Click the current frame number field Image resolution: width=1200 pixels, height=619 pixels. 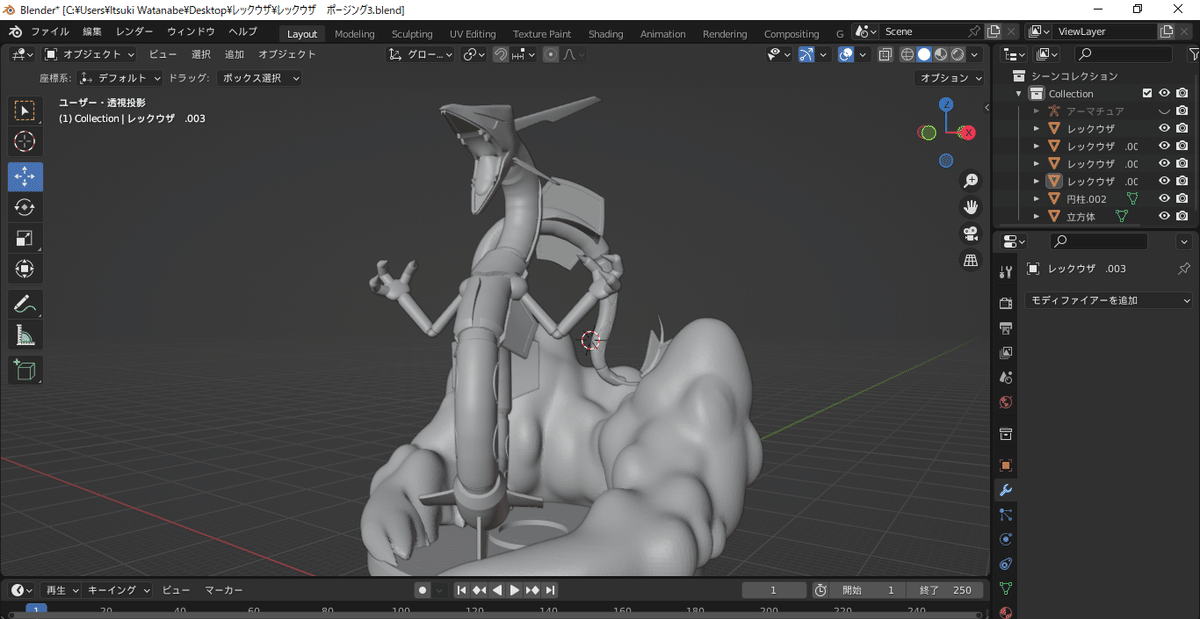[x=774, y=590]
